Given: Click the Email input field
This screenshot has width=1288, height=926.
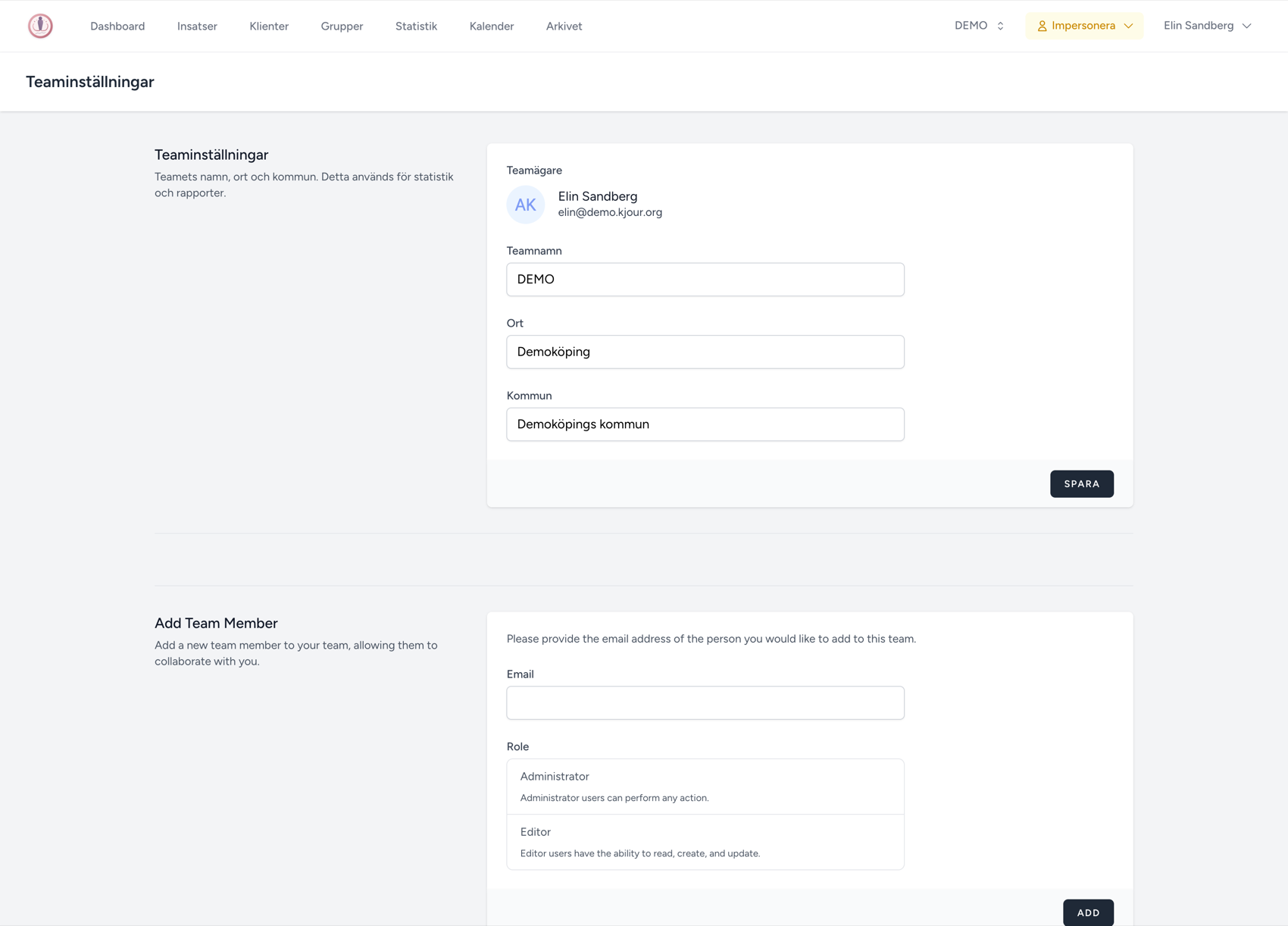Looking at the screenshot, I should 705,702.
